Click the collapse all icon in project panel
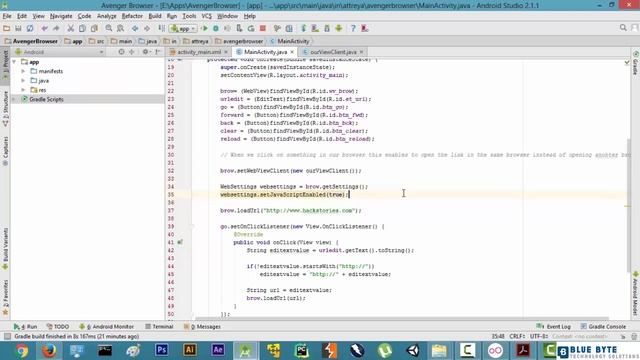This screenshot has height=360, width=640. click(131, 52)
